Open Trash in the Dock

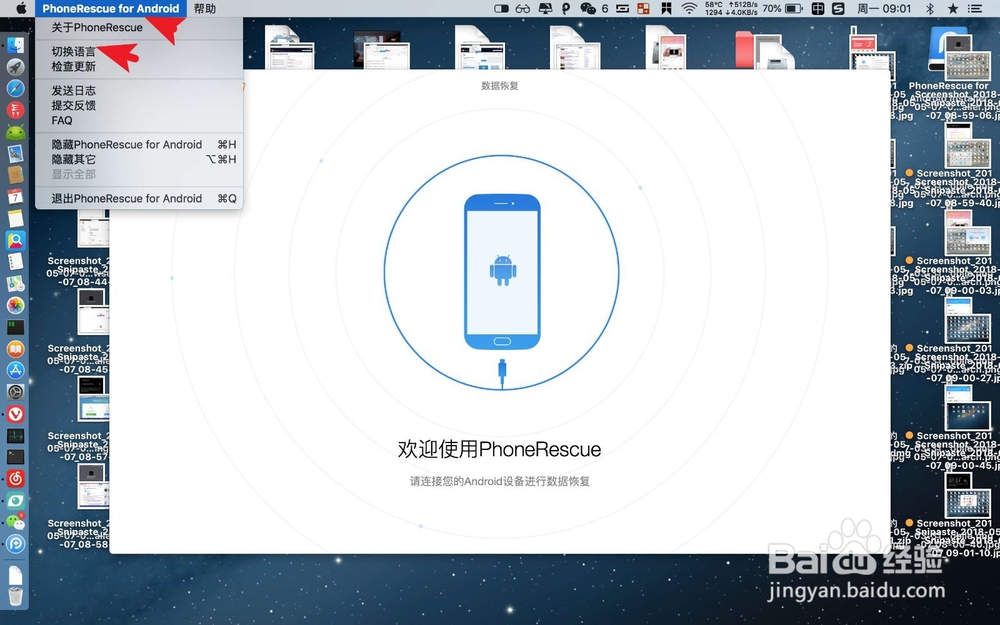[15, 596]
